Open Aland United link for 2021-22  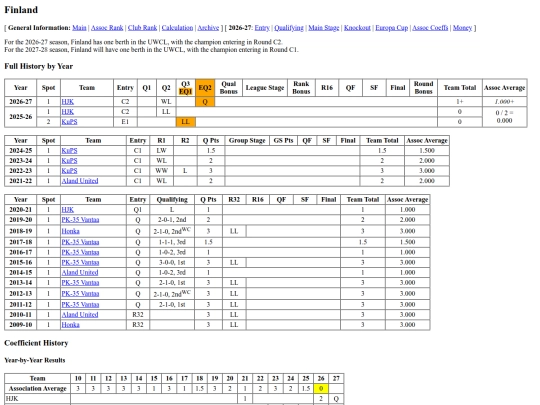[80, 181]
